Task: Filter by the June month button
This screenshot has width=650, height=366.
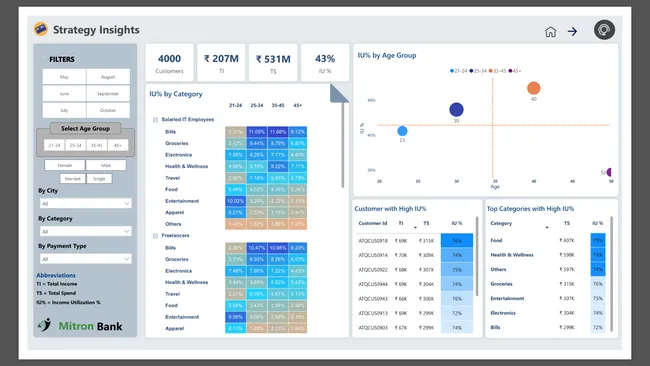Action: [64, 94]
